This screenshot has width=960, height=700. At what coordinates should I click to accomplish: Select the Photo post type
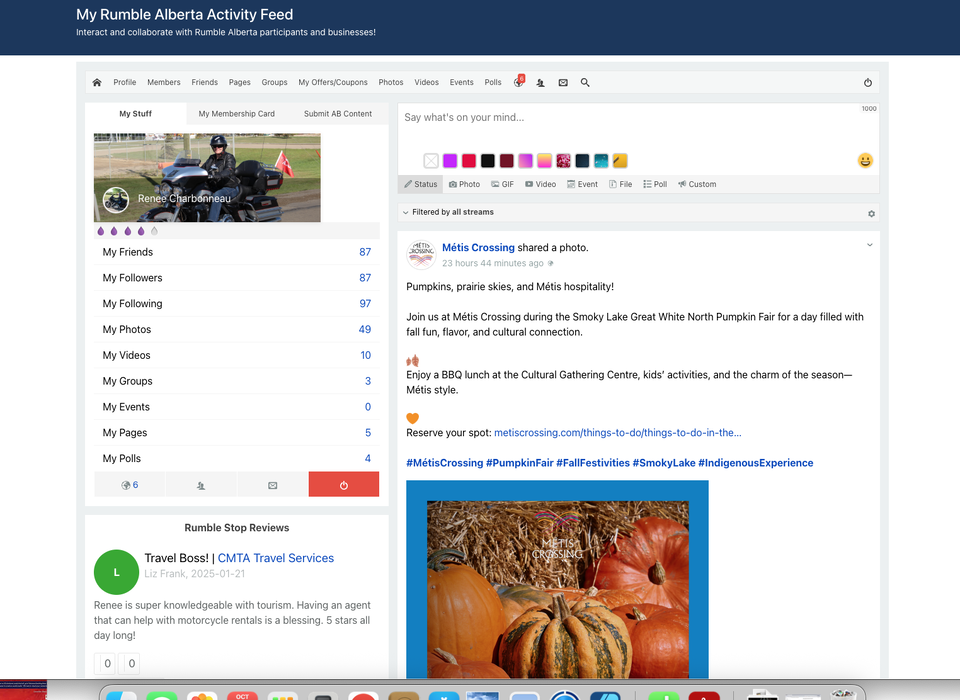click(464, 184)
